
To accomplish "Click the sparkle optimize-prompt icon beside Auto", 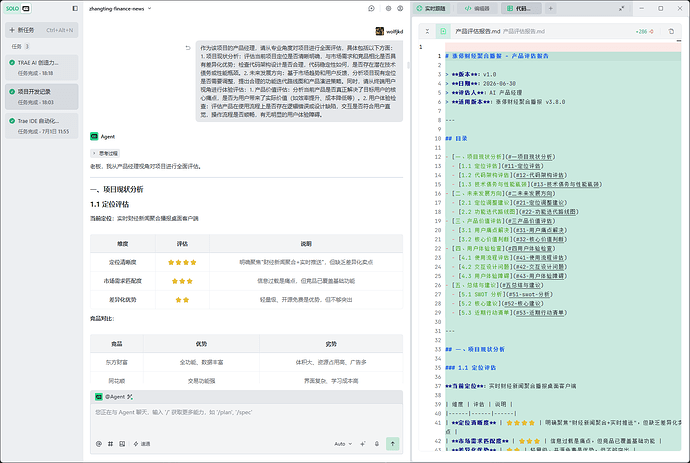I will (363, 444).
